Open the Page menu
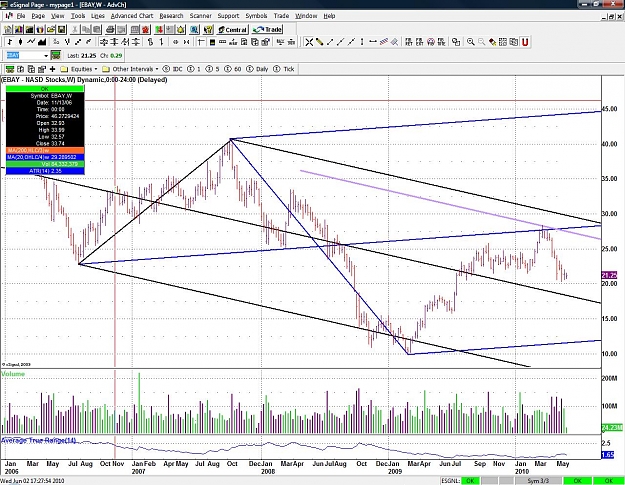The width and height of the screenshot is (625, 485). 38,16
